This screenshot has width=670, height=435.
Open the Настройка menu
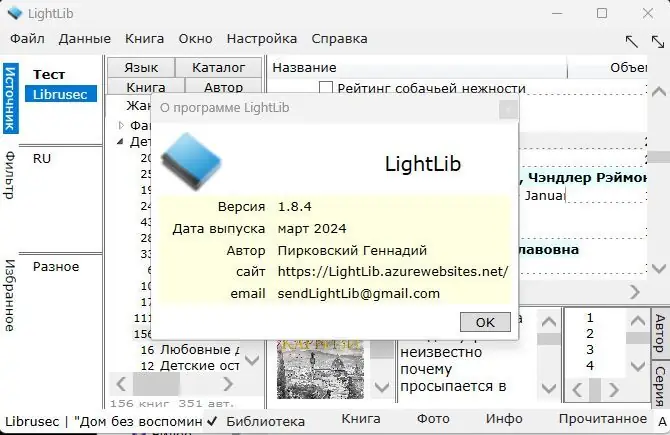pyautogui.click(x=262, y=39)
